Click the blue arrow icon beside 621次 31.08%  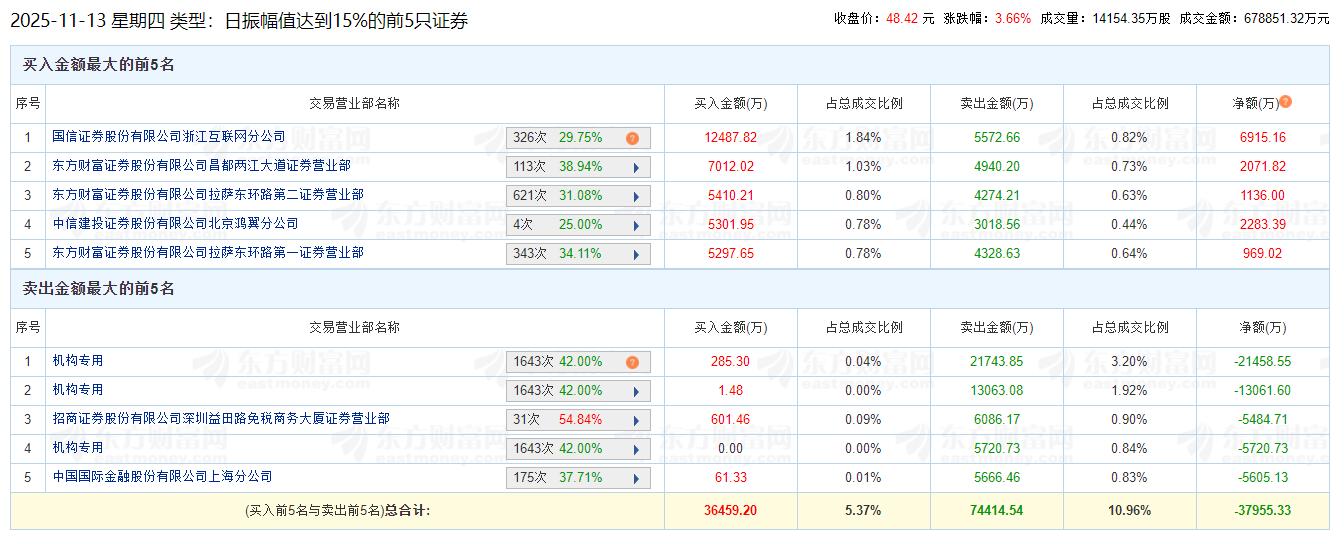tap(636, 196)
